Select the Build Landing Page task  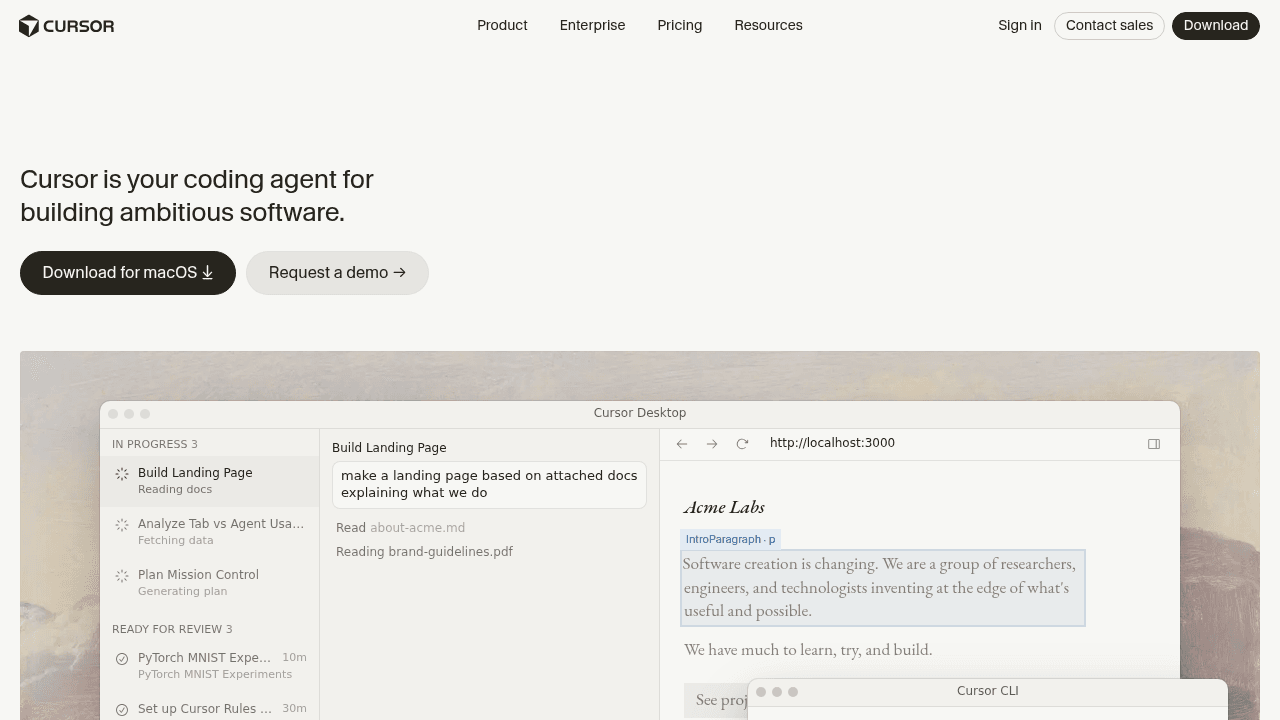point(210,481)
